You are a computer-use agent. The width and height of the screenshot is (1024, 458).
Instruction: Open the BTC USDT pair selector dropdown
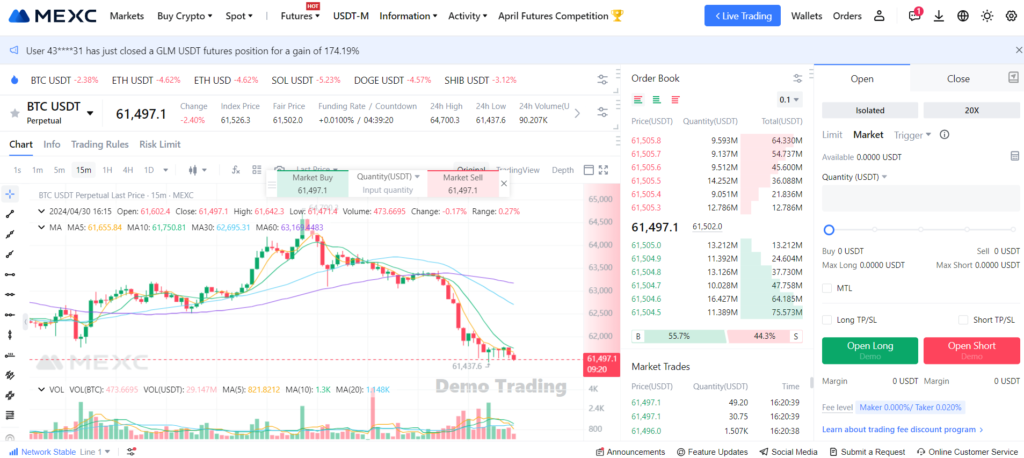click(89, 113)
